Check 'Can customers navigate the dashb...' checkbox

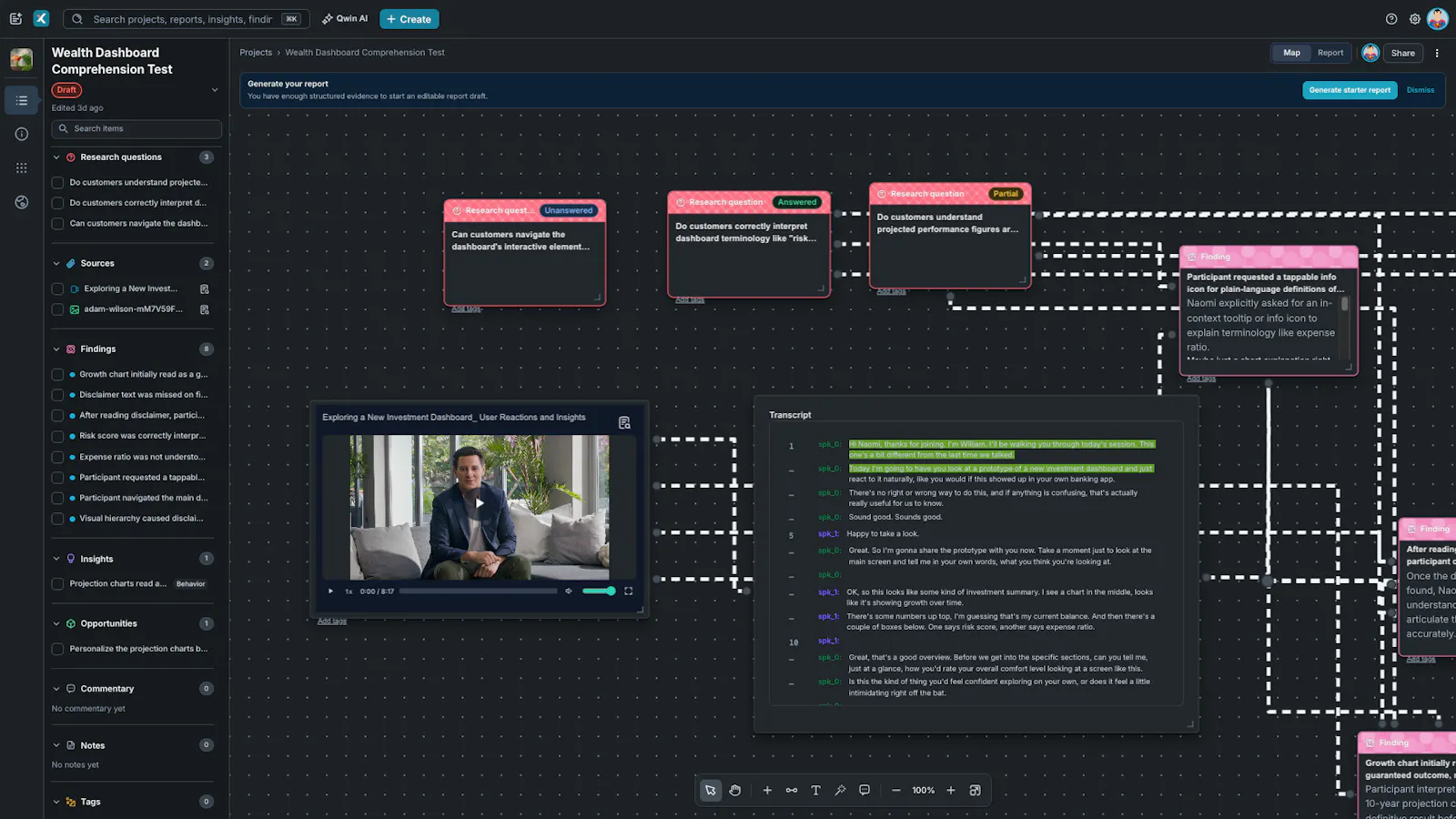point(58,224)
